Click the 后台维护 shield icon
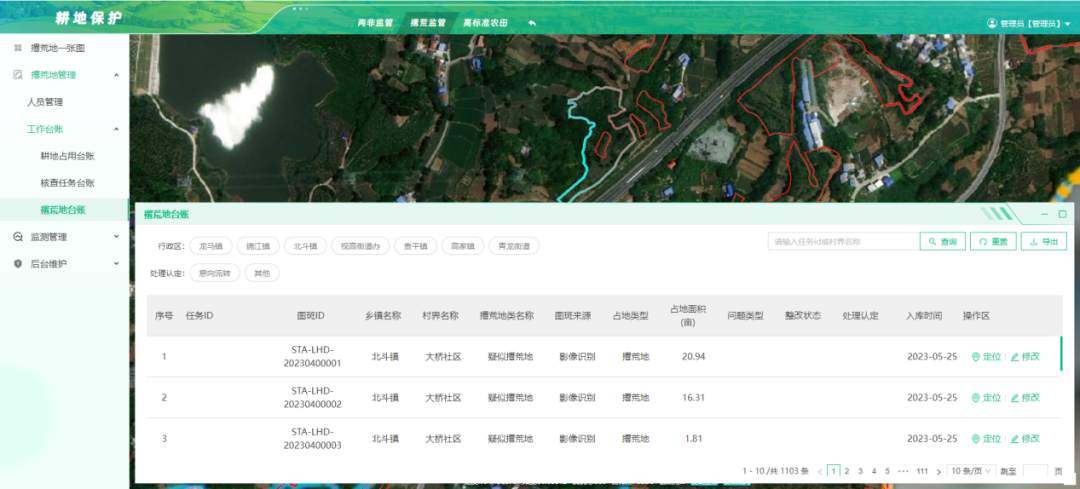Screen dimensions: 1080x489 click(18, 264)
